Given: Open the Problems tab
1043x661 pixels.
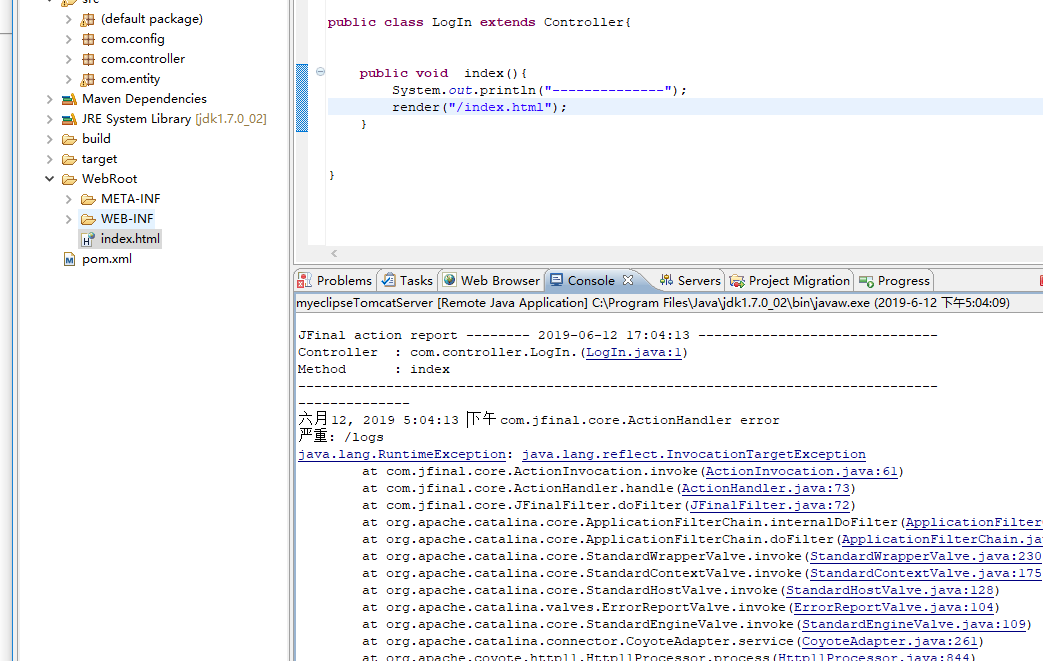Looking at the screenshot, I should click(x=335, y=281).
